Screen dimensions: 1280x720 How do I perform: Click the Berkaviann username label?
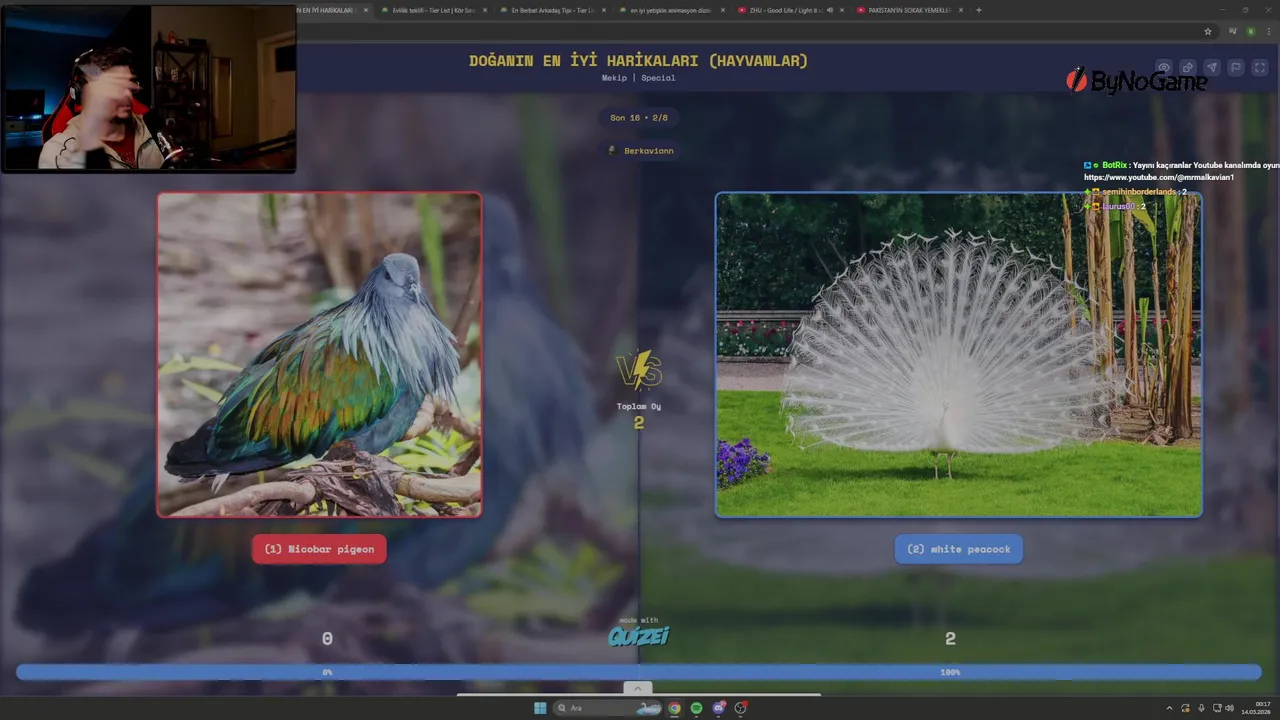pyautogui.click(x=648, y=151)
